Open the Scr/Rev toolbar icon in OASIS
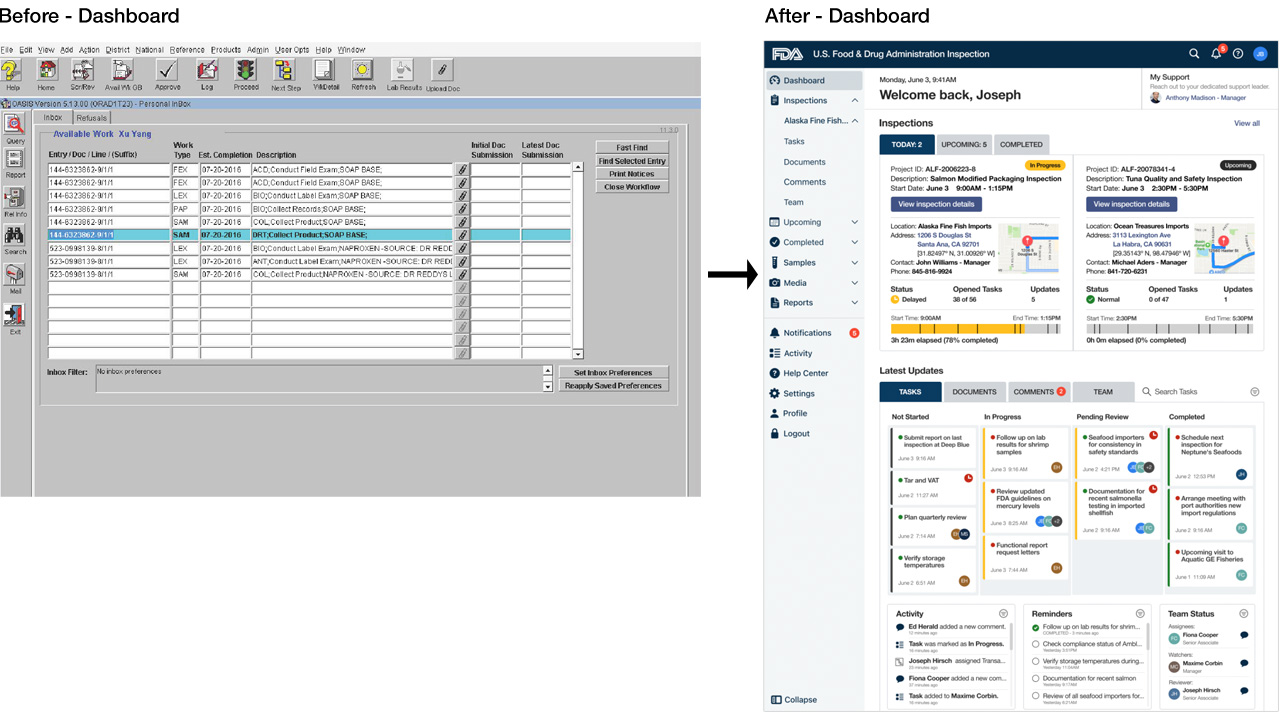 point(83,69)
